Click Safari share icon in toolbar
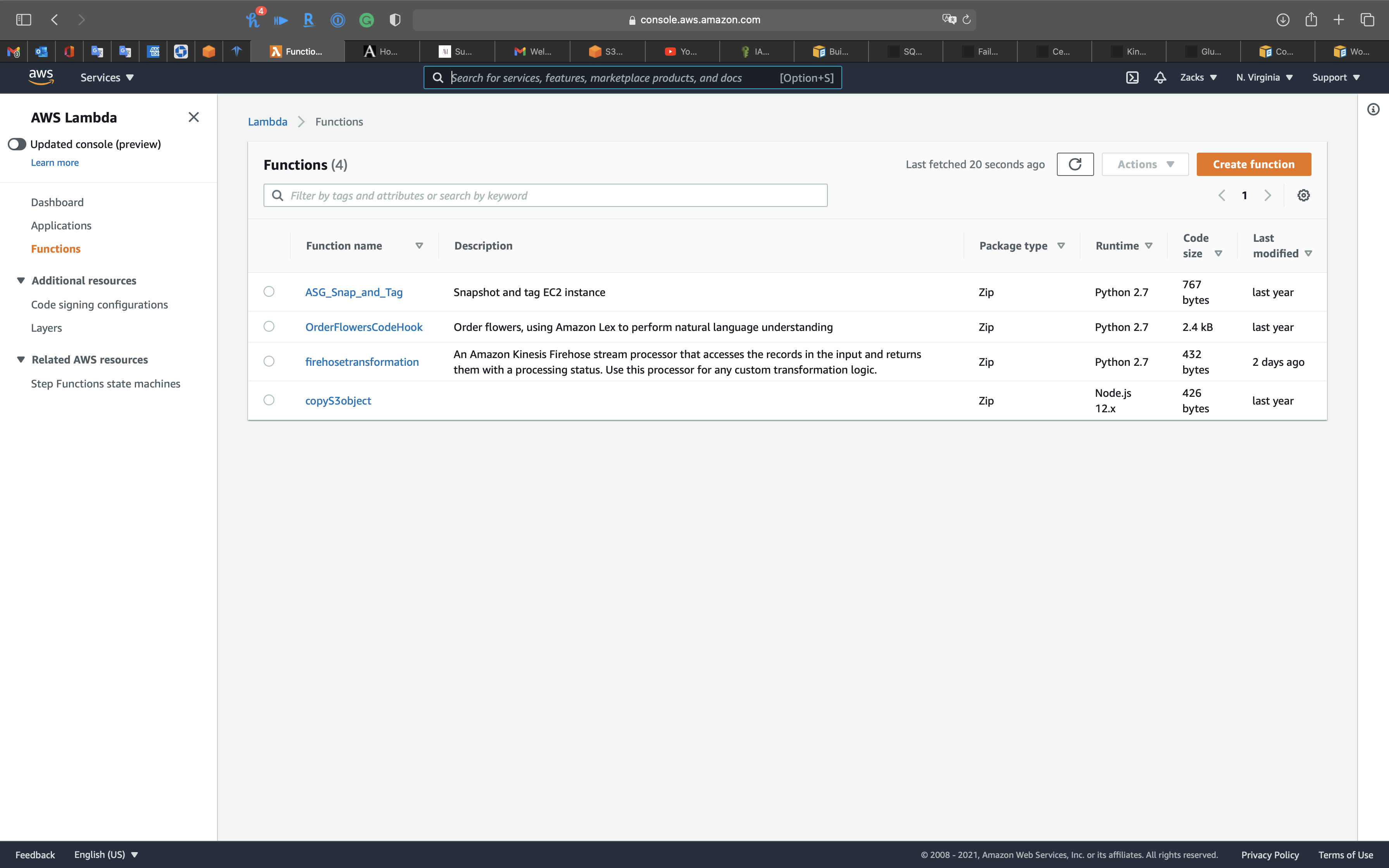This screenshot has width=1389, height=868. coord(1310,19)
